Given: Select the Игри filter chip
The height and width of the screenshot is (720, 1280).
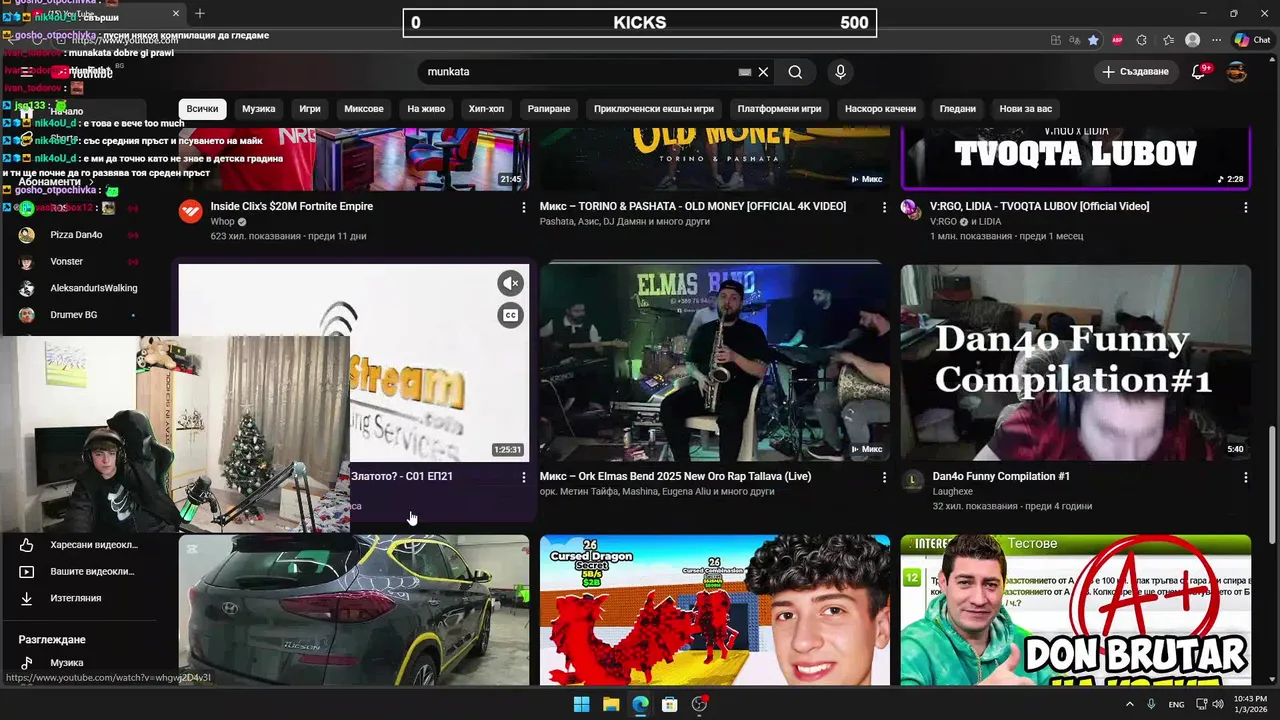Looking at the screenshot, I should [310, 109].
